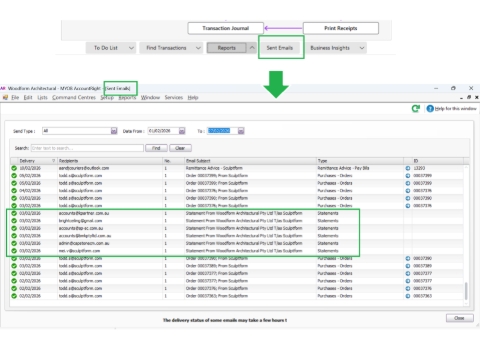Open the Command Centres menu
This screenshot has width=480, height=360.
(74, 97)
